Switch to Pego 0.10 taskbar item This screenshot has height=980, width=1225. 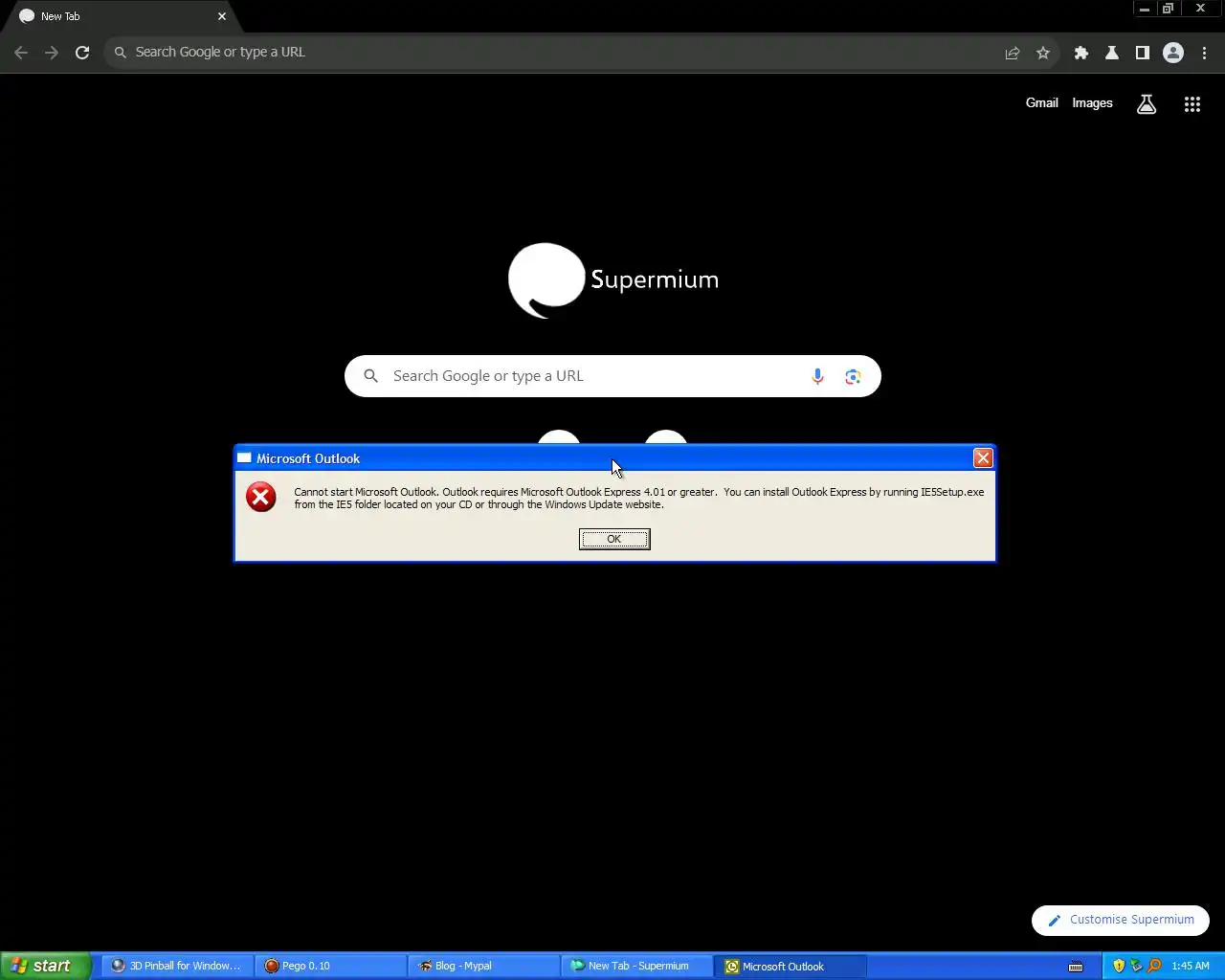[331, 966]
